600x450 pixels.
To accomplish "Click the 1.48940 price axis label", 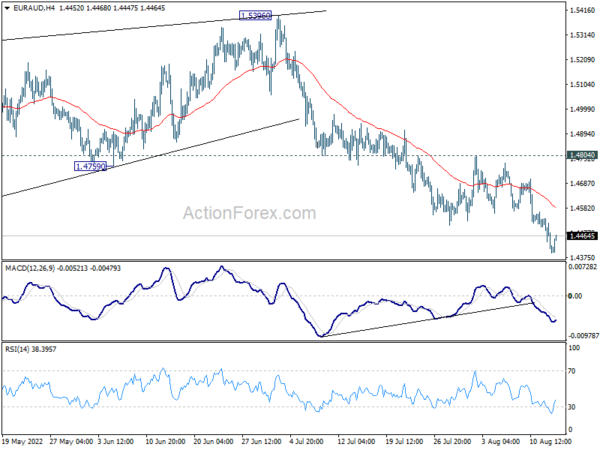I will click(582, 134).
